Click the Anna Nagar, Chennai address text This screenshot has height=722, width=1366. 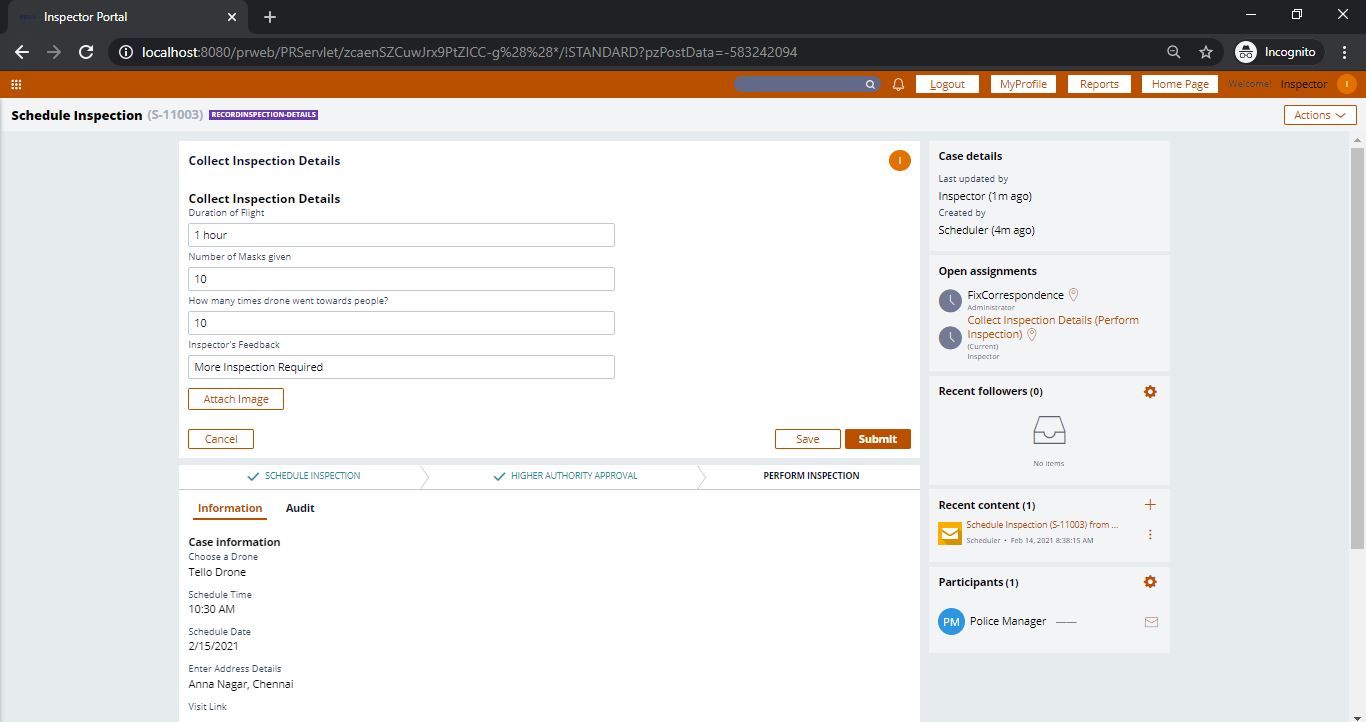click(241, 685)
